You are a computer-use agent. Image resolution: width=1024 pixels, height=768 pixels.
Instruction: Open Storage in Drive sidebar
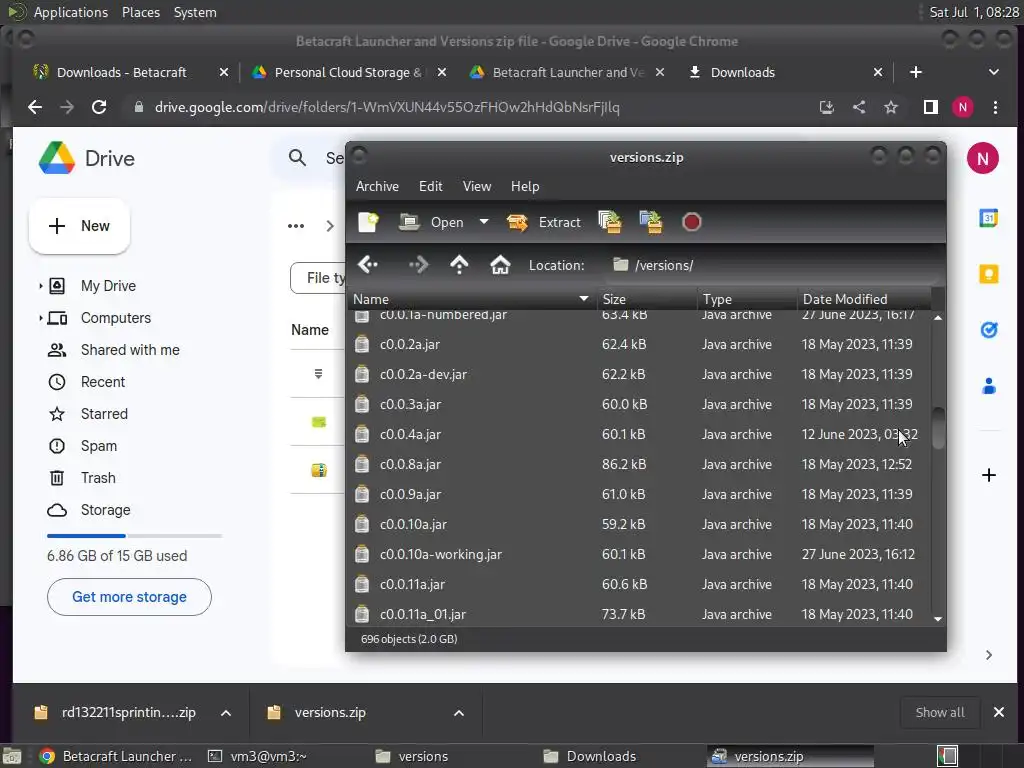(x=105, y=510)
